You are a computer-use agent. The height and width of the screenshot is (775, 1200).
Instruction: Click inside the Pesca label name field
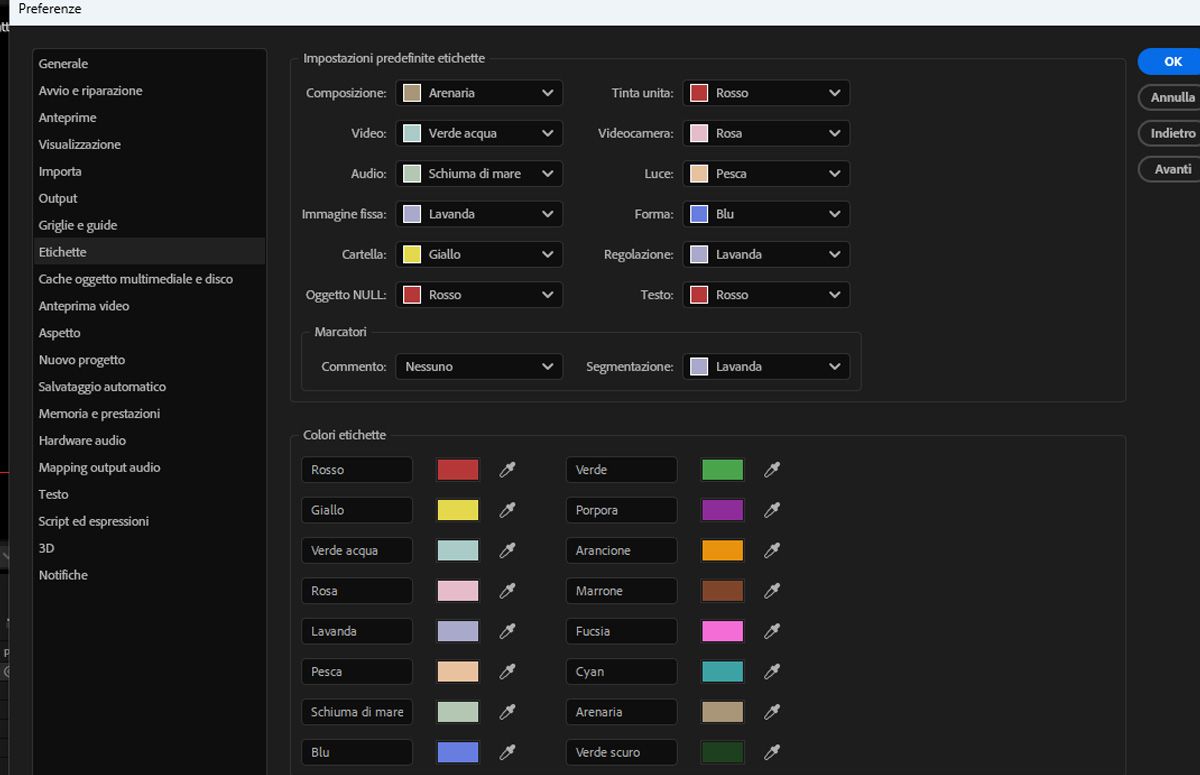pos(357,671)
